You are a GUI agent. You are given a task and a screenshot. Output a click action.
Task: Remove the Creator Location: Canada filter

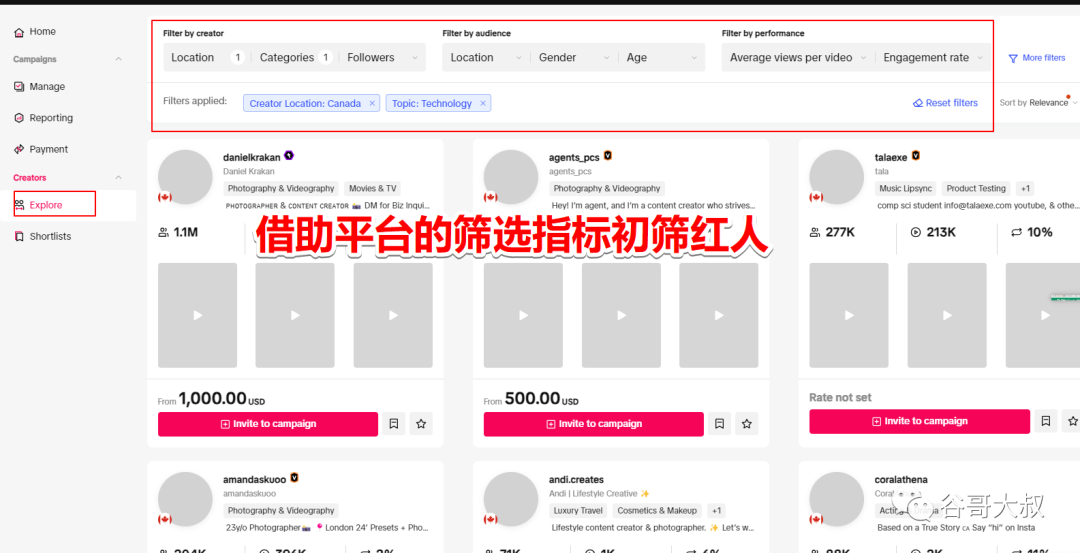[372, 103]
